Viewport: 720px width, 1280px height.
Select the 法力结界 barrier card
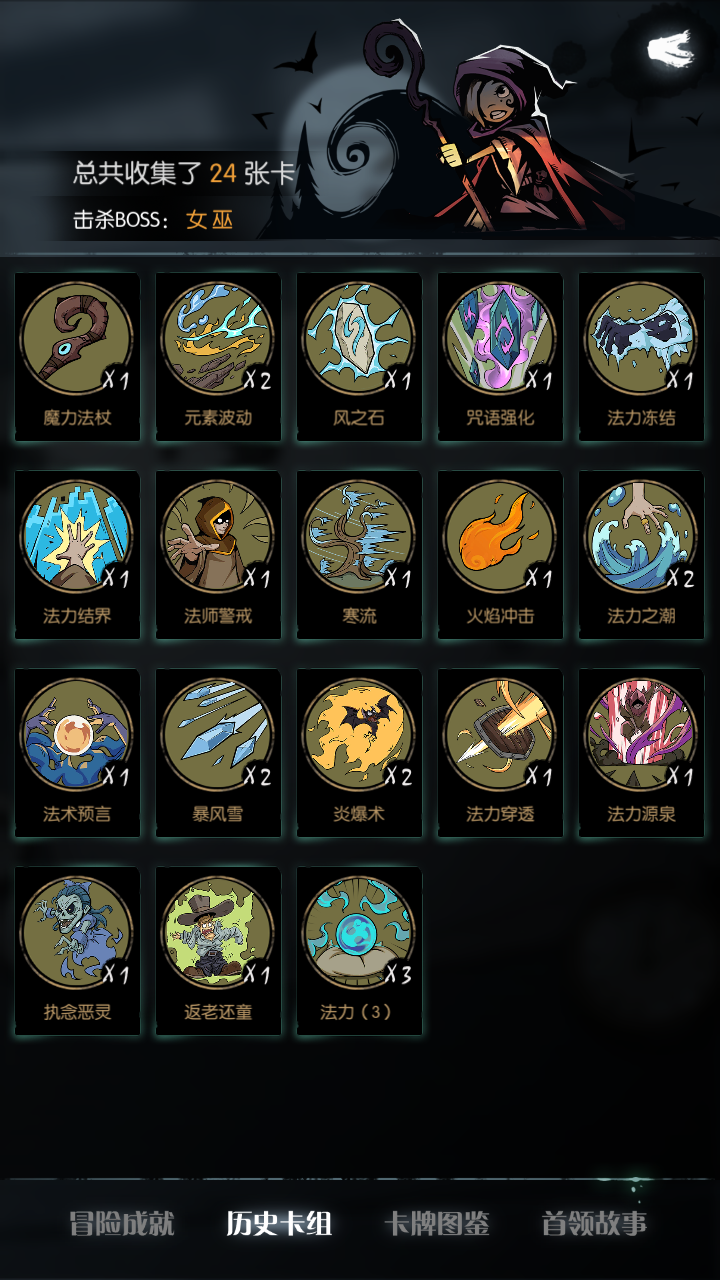[77, 555]
